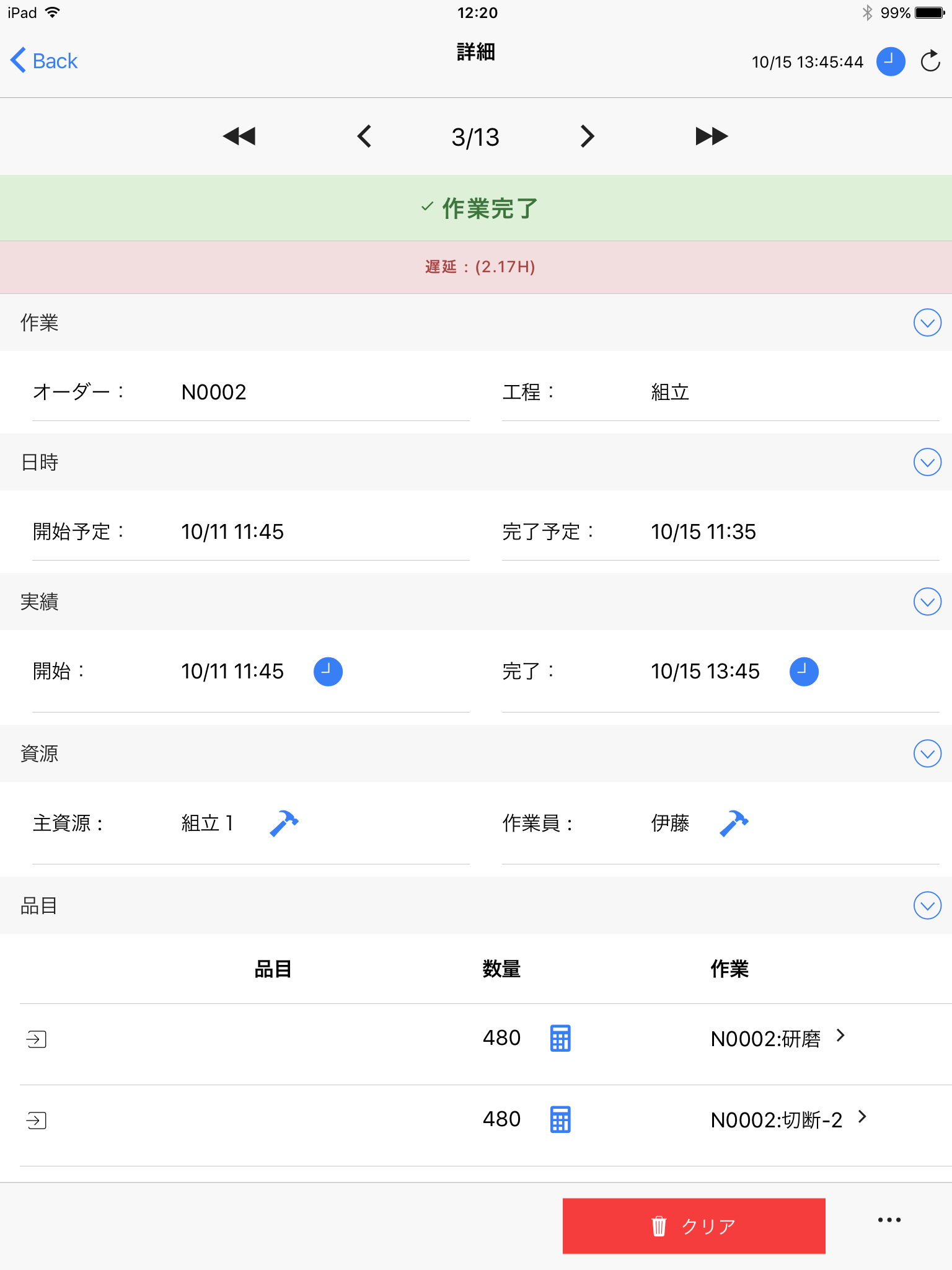Go Back to previous screen
Image resolution: width=952 pixels, height=1270 pixels.
pos(44,61)
